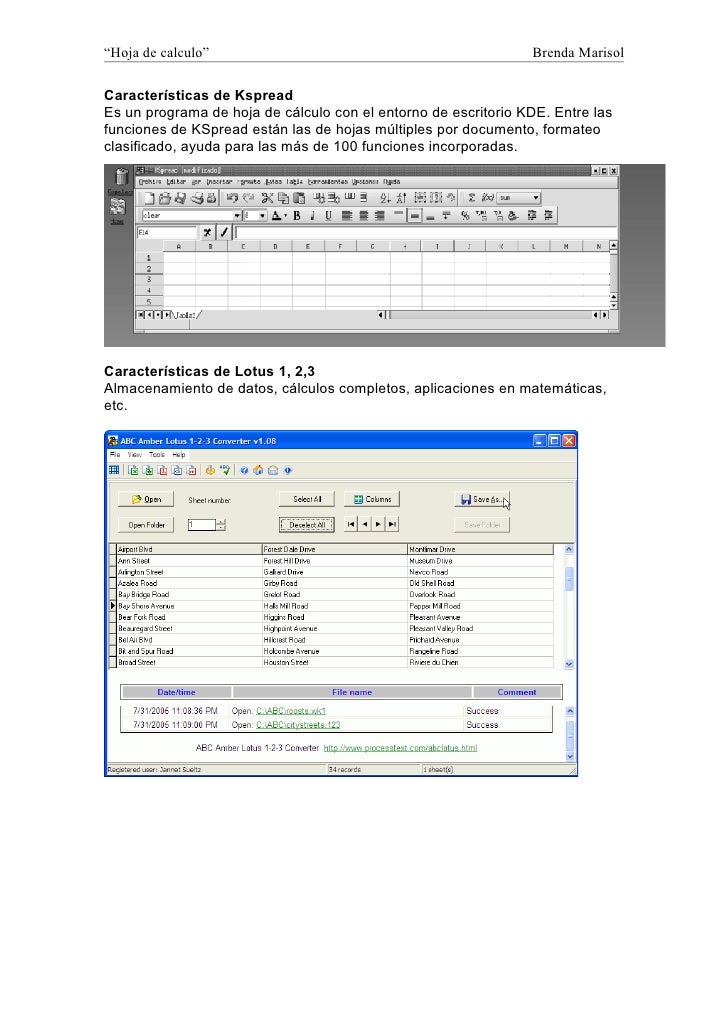Open the Tools menu in Lotus Converter

[157, 455]
